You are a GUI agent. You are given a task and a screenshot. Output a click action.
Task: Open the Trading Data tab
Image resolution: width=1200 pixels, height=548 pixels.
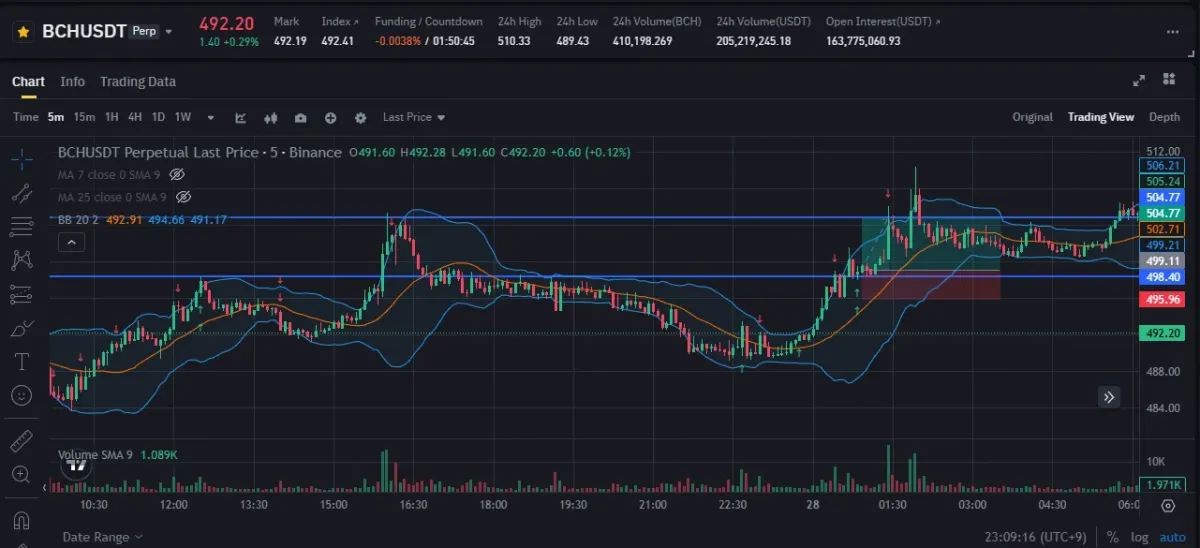tap(137, 82)
